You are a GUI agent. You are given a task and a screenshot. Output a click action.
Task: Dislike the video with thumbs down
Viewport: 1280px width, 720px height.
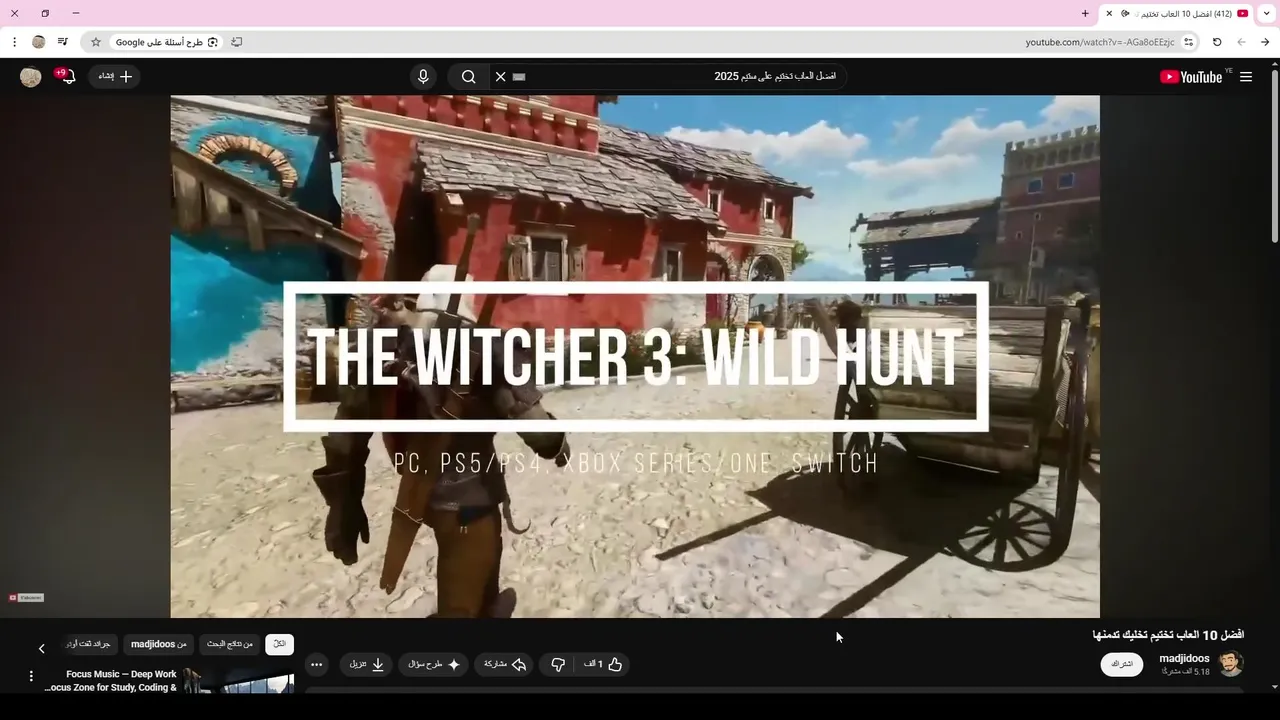[x=558, y=664]
